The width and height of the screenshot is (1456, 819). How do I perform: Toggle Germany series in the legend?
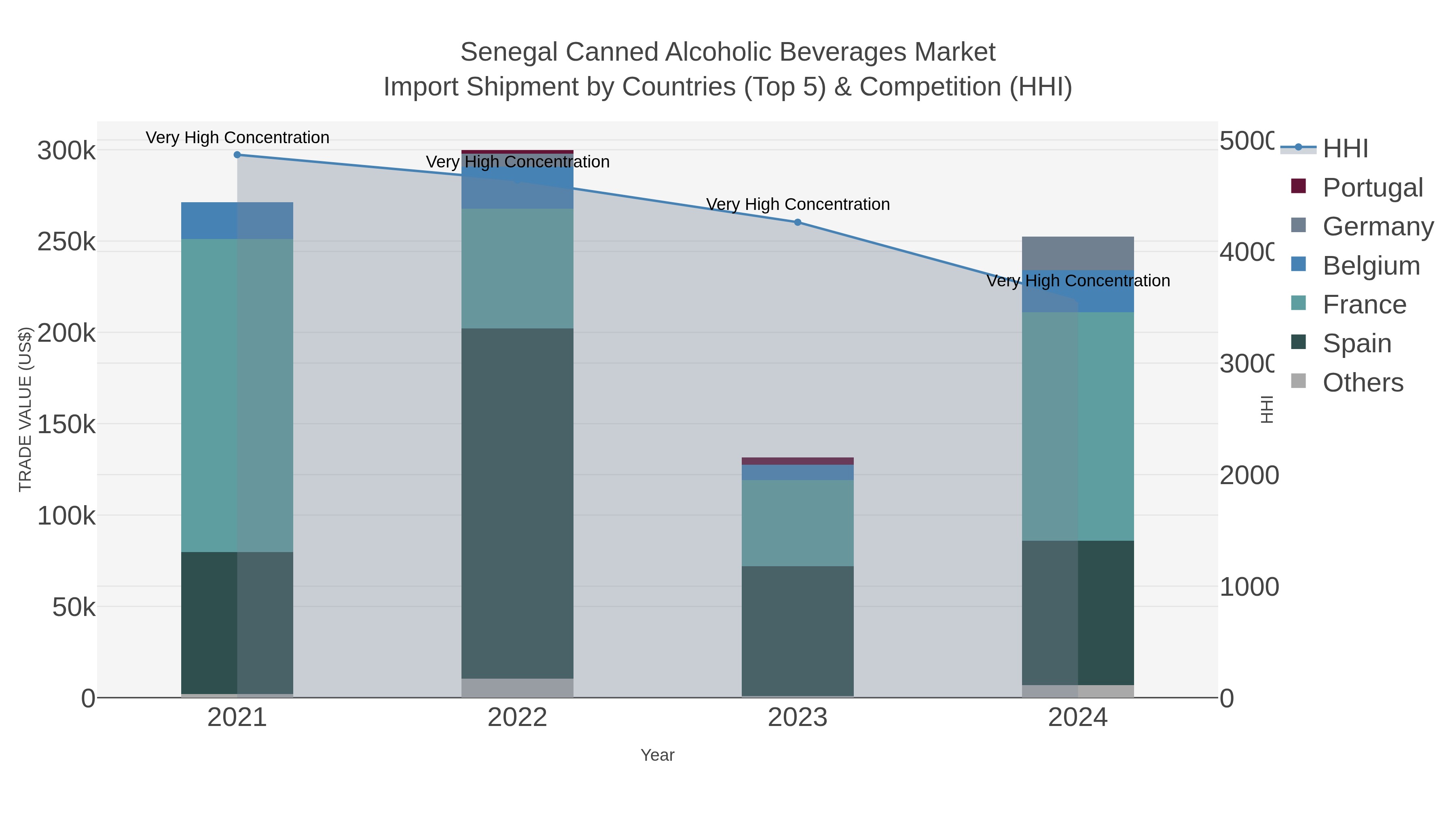1362,226
